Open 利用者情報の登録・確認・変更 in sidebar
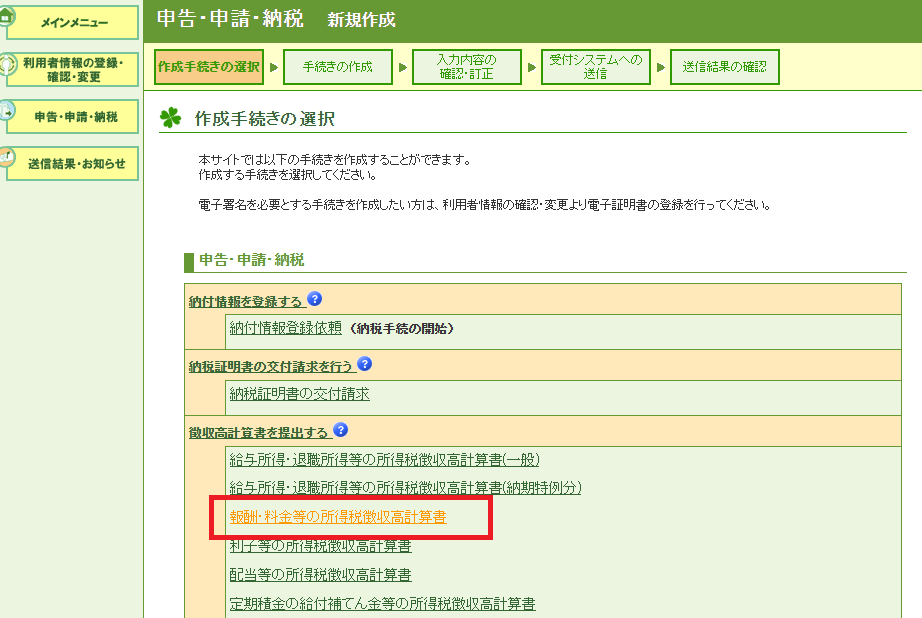 coord(74,70)
